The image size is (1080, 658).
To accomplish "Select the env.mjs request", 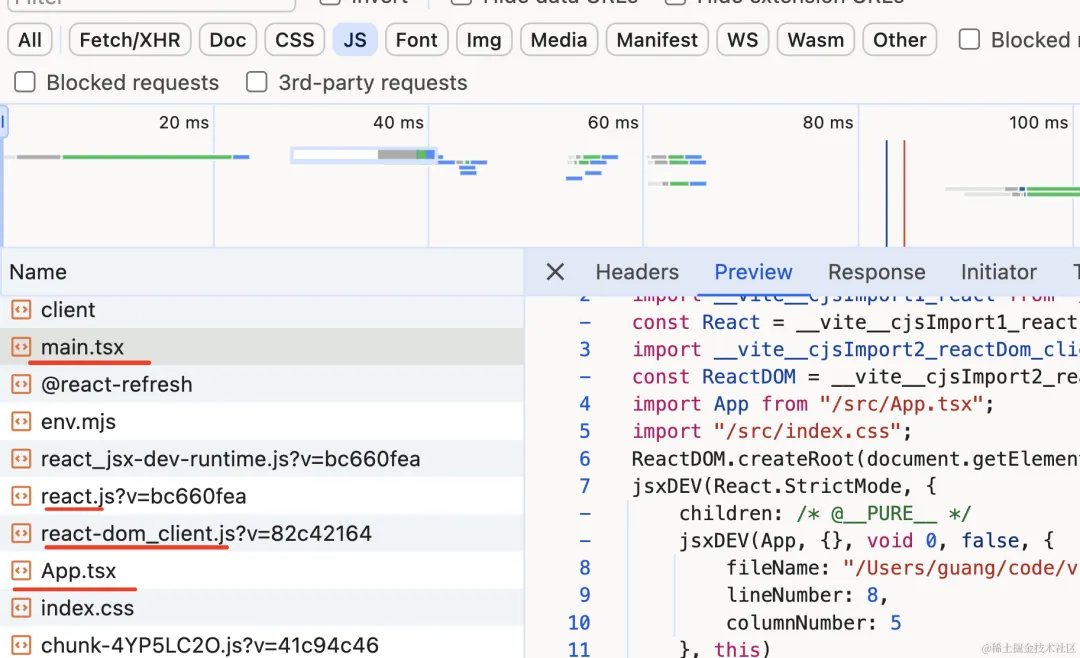I will (262, 422).
